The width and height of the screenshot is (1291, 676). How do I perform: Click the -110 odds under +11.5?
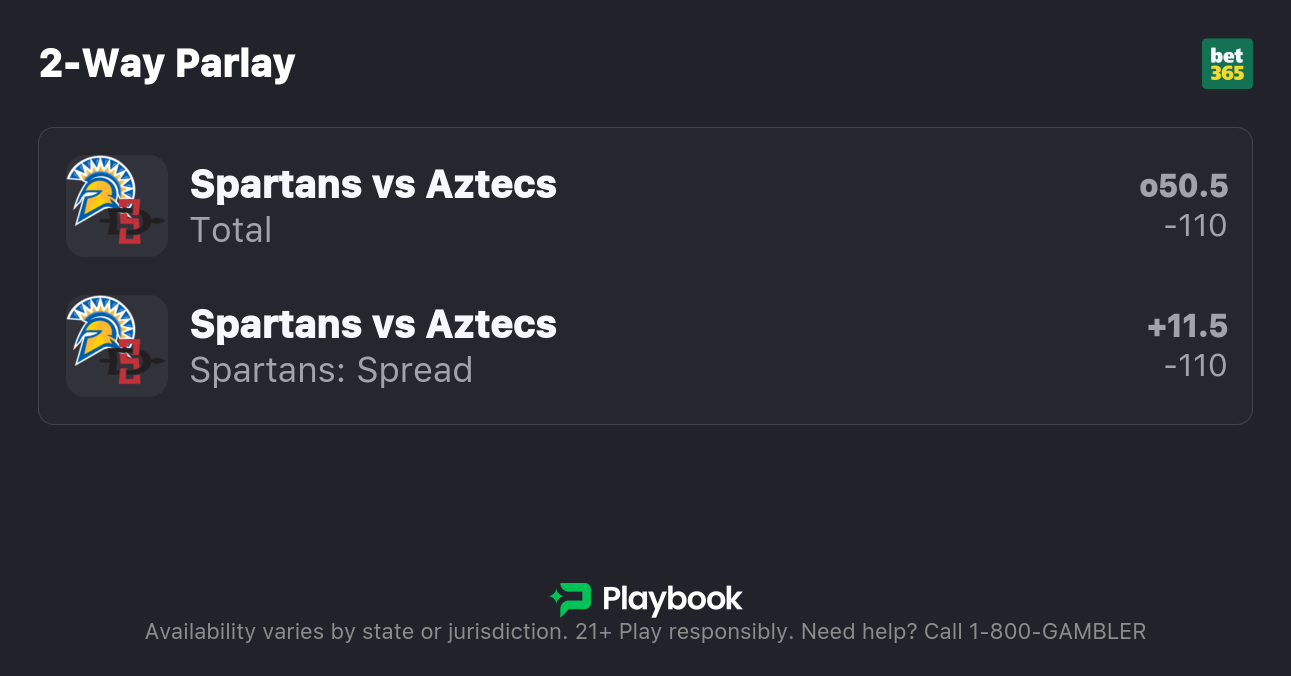point(1195,366)
